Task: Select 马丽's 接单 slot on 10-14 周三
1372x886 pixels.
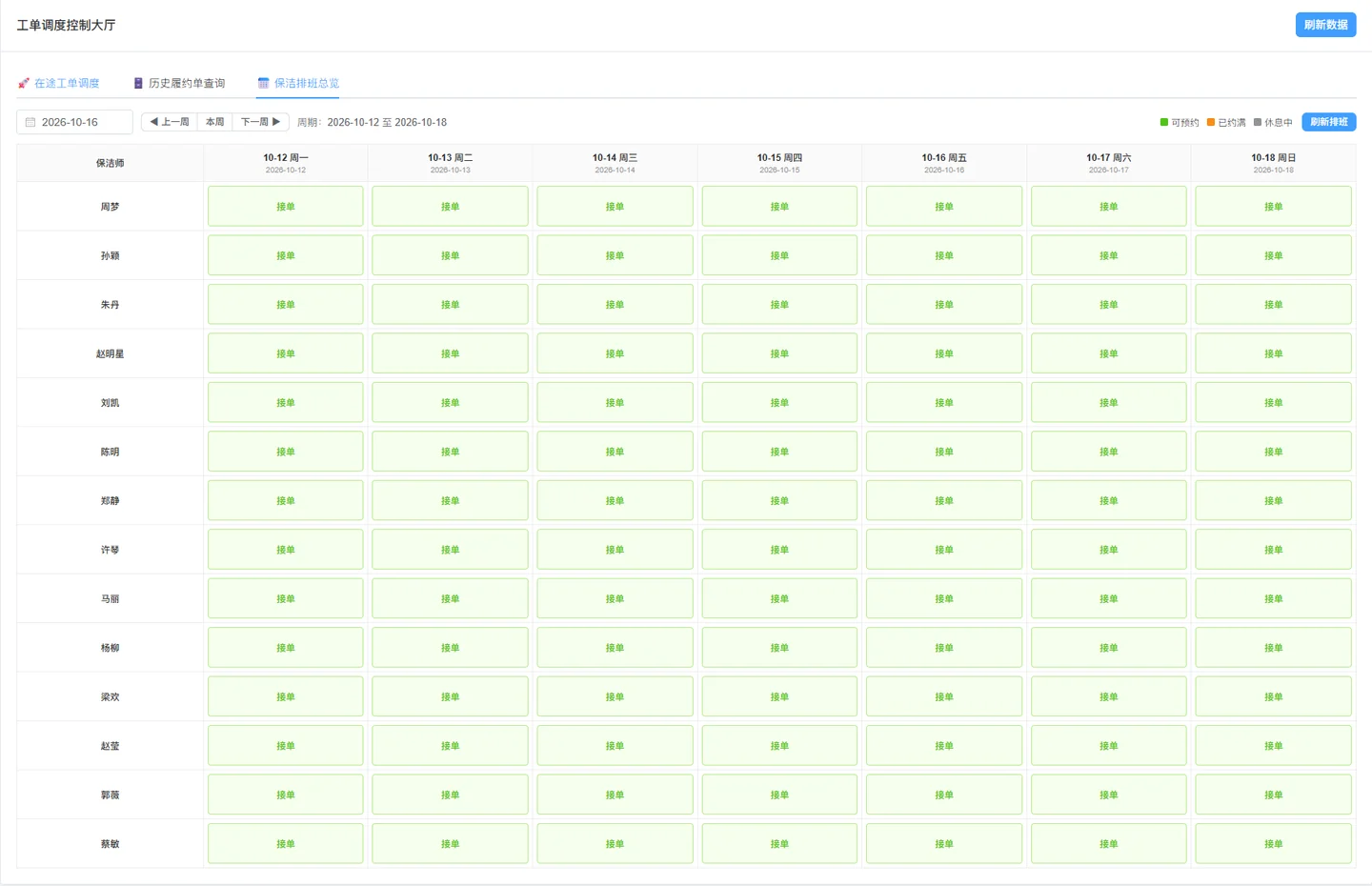Action: [x=615, y=598]
